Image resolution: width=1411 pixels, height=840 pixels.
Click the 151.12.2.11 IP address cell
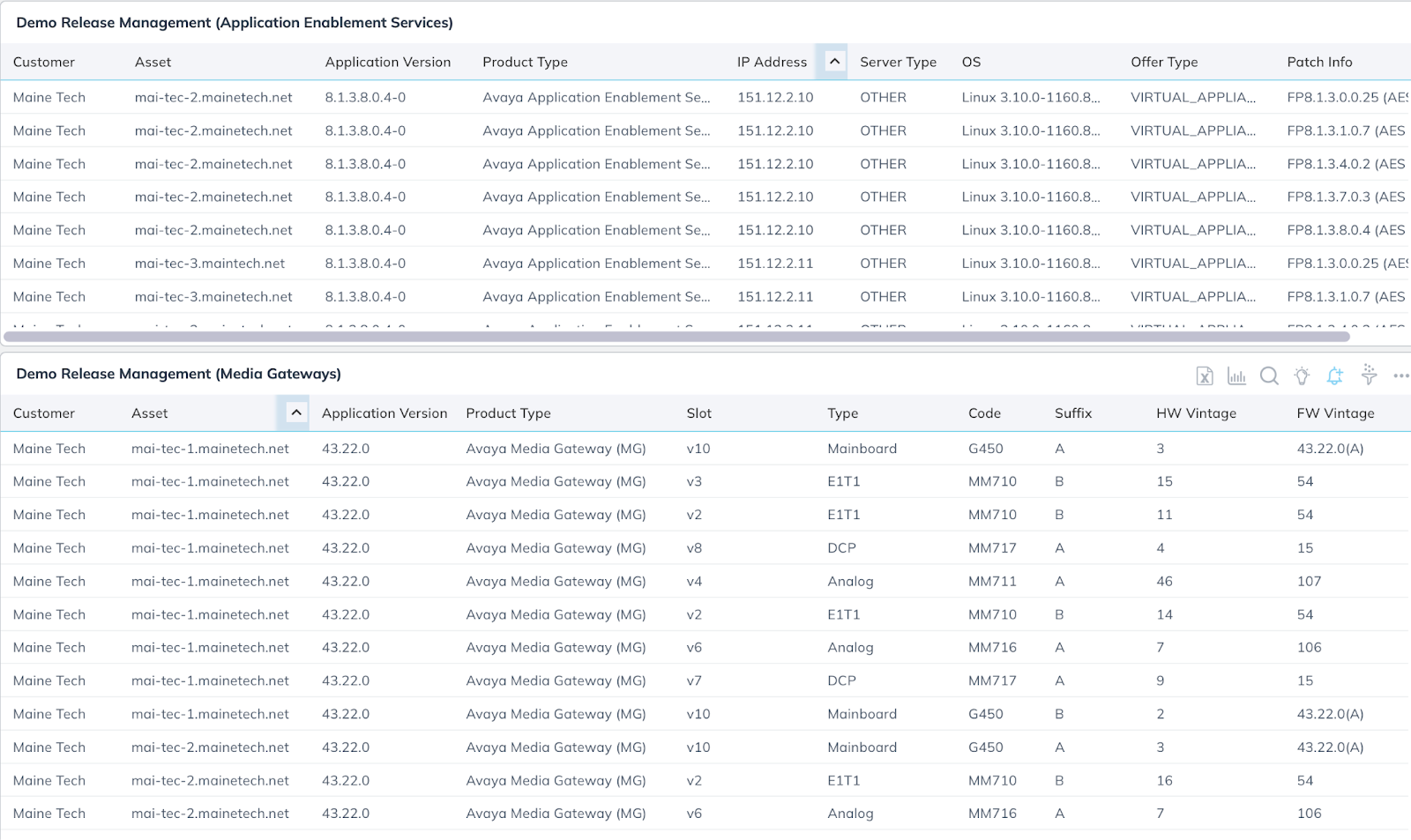[x=774, y=263]
